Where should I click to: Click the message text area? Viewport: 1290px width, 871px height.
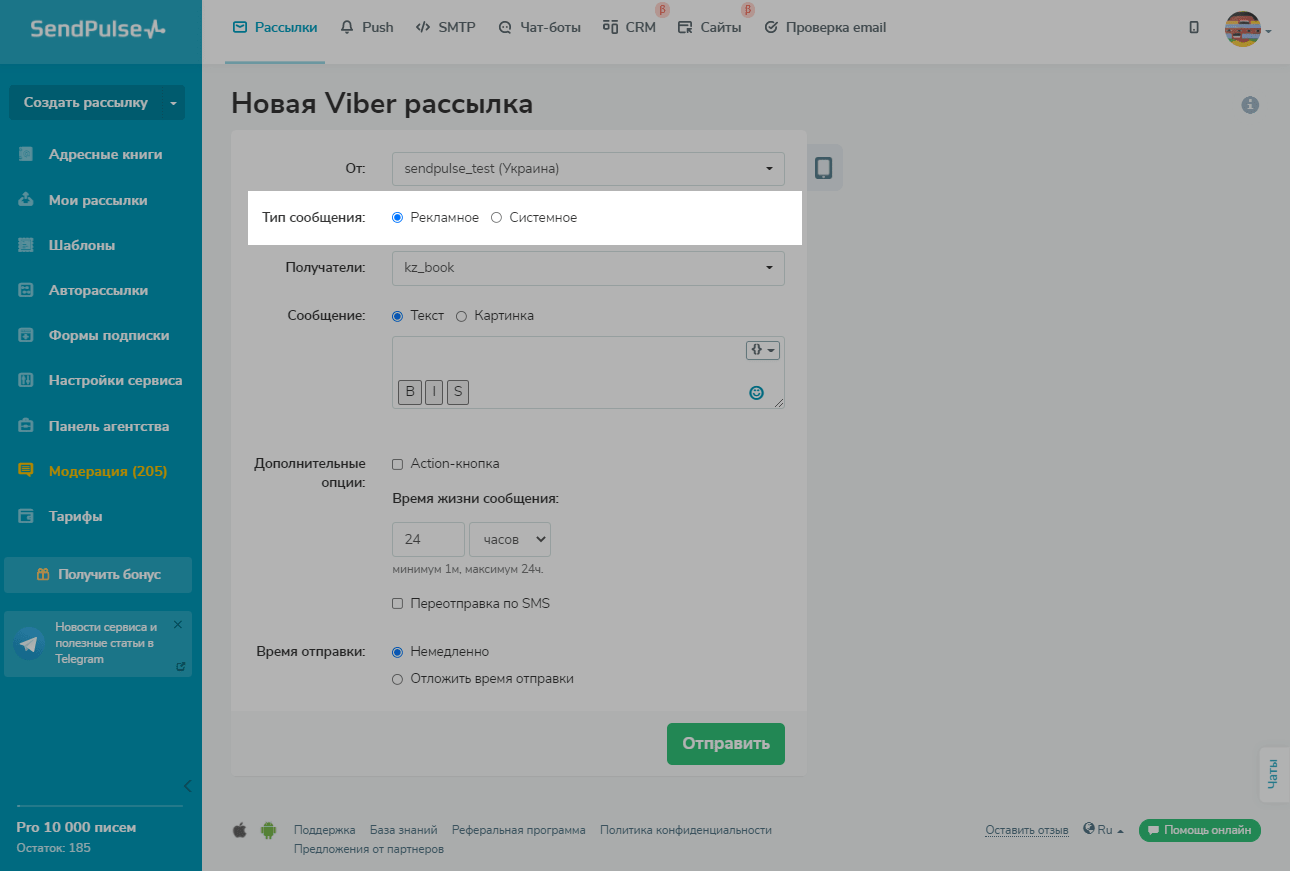tap(588, 372)
